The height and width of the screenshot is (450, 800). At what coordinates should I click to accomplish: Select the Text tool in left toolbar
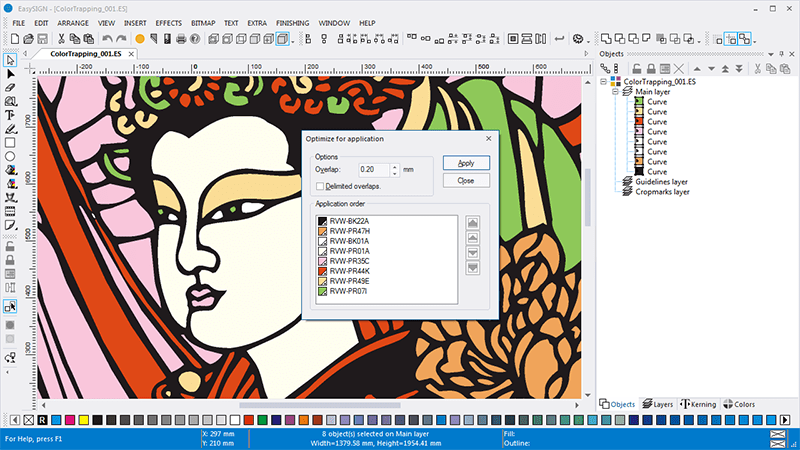tap(11, 115)
